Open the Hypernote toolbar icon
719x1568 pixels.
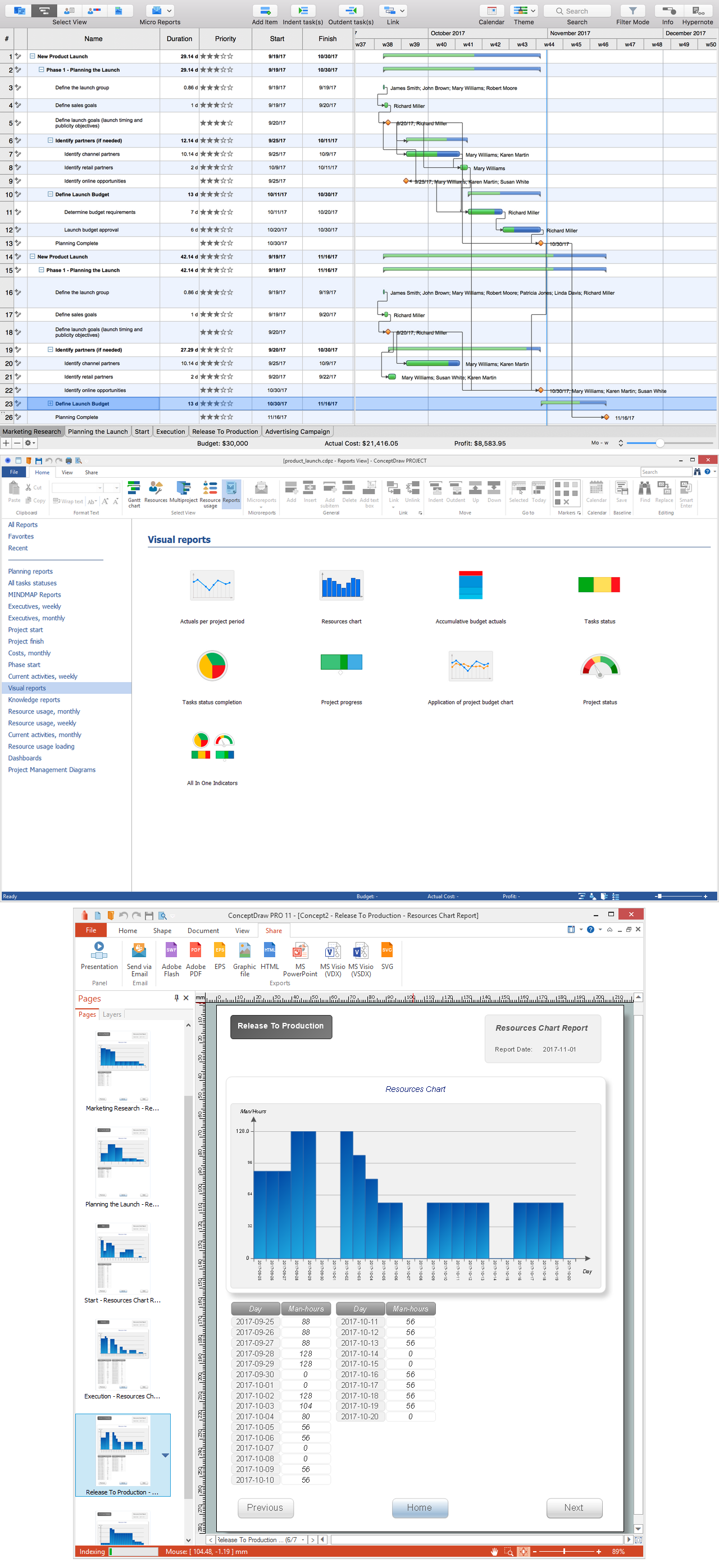click(698, 11)
